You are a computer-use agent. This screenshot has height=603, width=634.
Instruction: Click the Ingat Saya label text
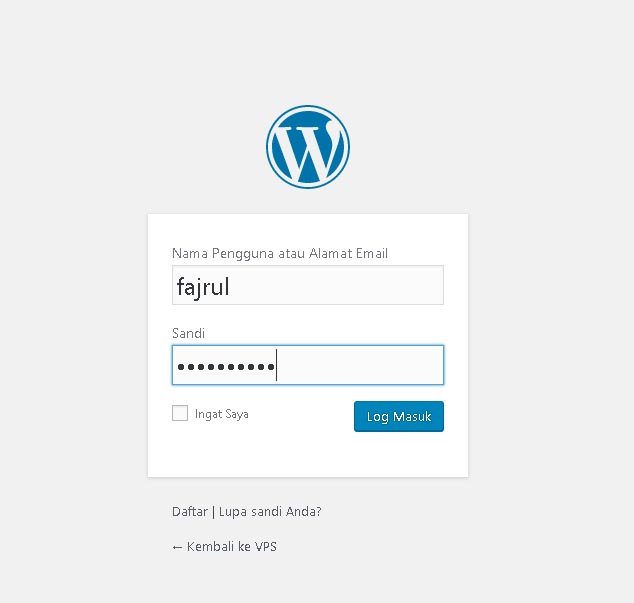[222, 414]
